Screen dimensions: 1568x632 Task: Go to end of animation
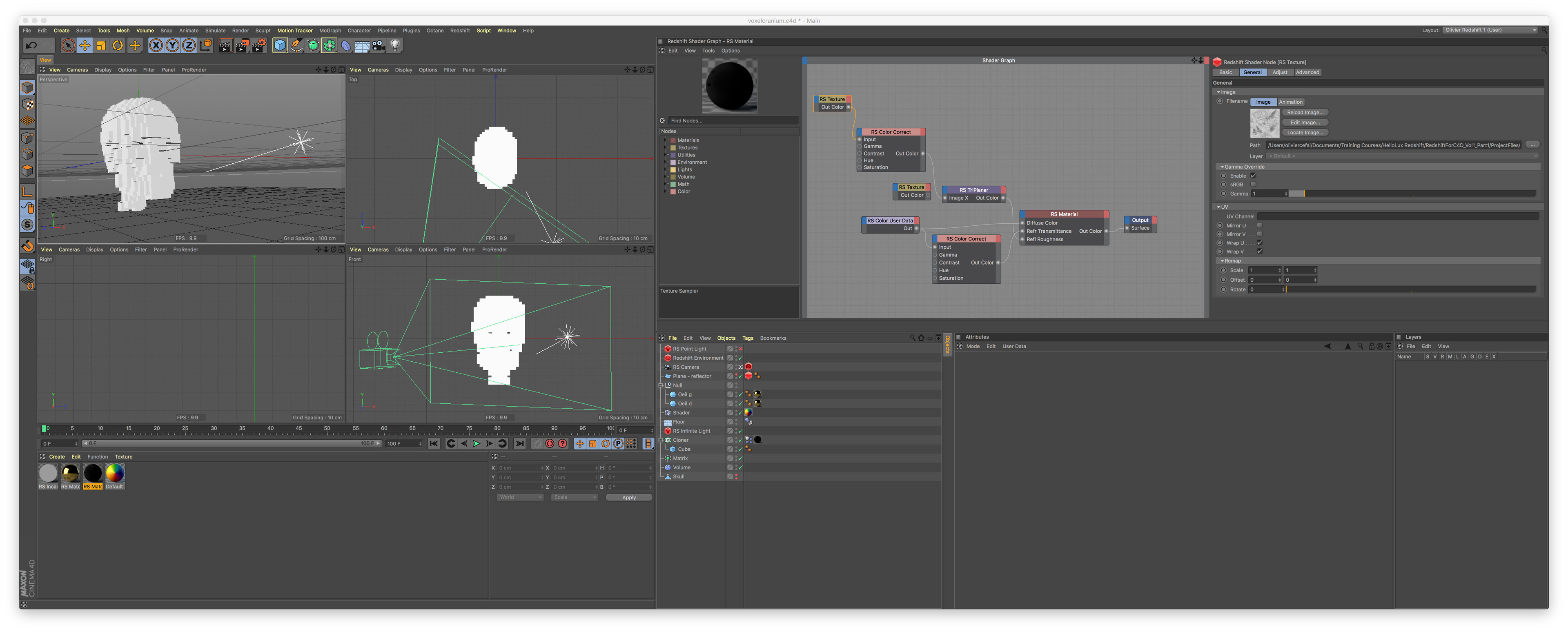[x=519, y=443]
